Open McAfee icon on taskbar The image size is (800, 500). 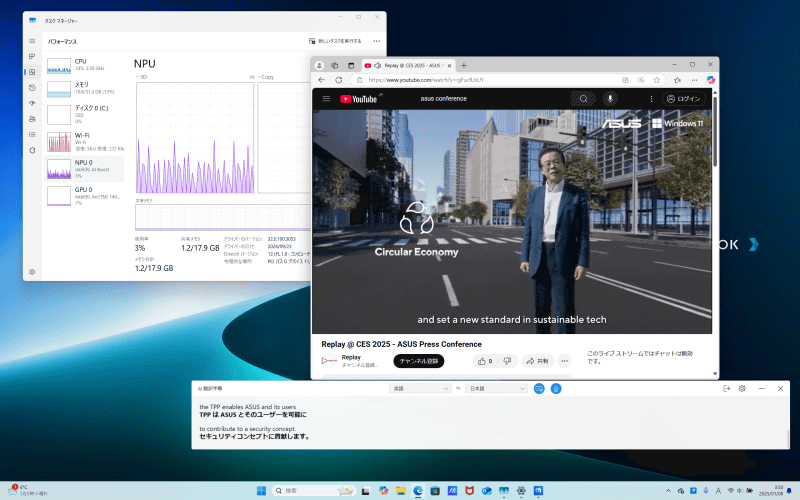pos(469,491)
